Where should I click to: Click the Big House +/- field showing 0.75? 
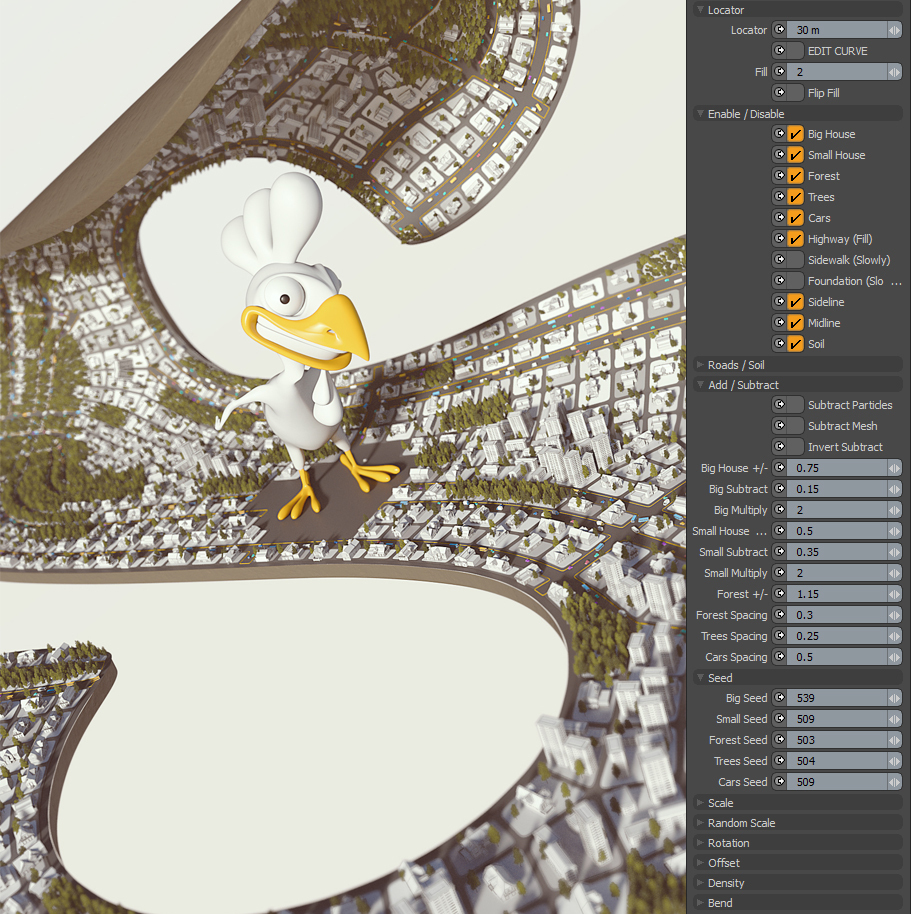tap(837, 468)
